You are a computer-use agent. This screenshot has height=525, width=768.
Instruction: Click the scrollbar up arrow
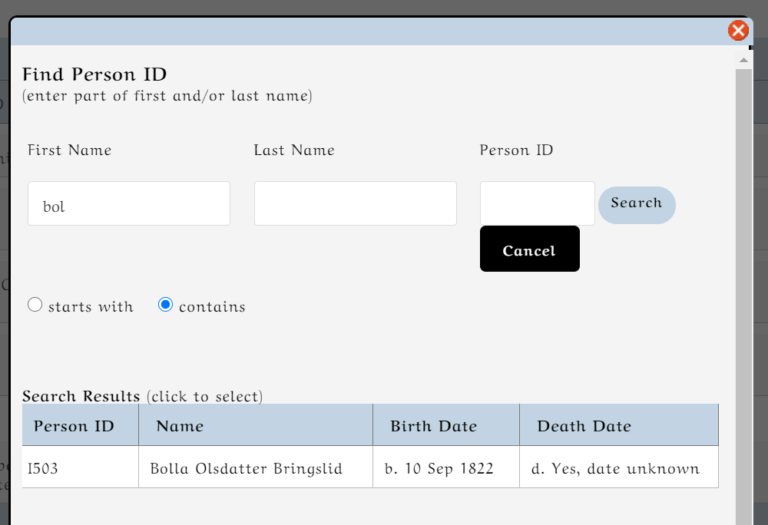pyautogui.click(x=743, y=60)
